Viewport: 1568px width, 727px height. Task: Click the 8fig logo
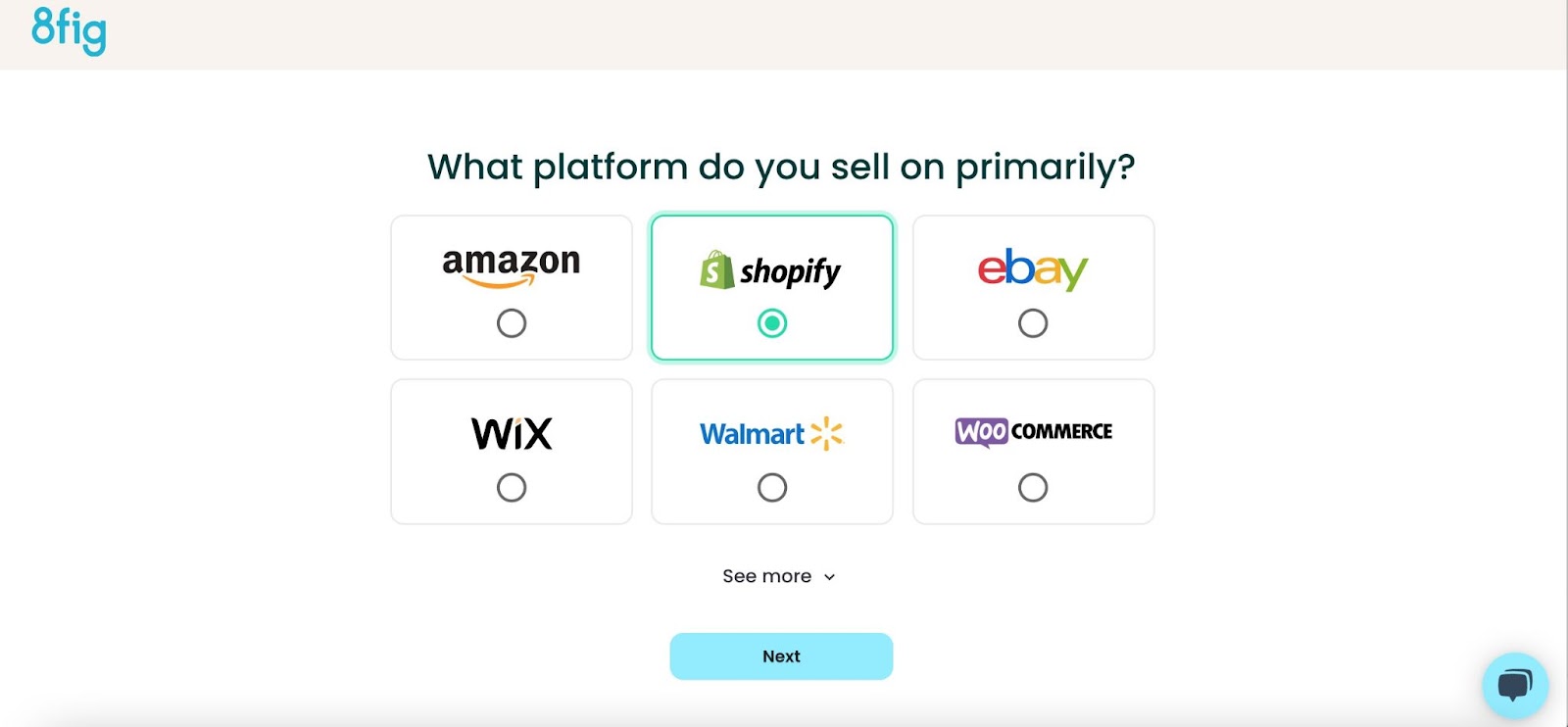[x=69, y=30]
